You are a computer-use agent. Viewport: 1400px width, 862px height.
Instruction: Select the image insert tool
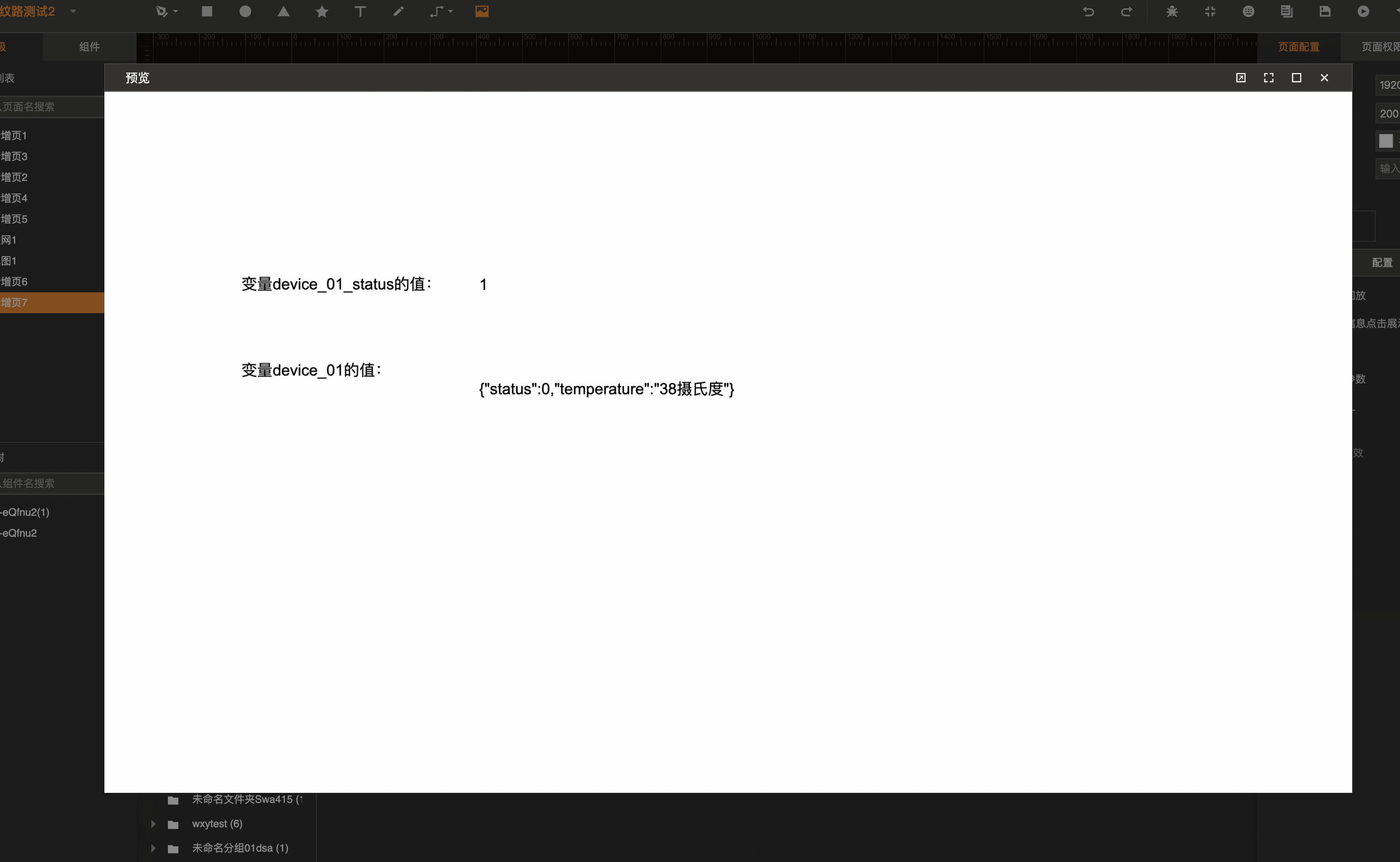[x=482, y=11]
